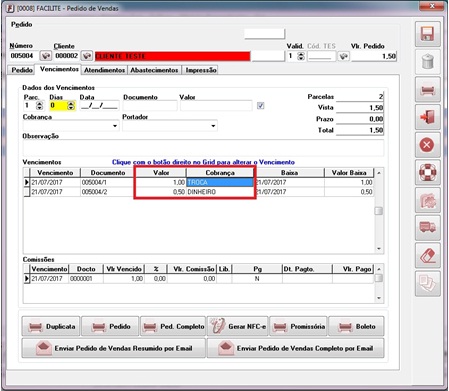Click the Número field 005004
The height and width of the screenshot is (391, 449).
coord(24,56)
